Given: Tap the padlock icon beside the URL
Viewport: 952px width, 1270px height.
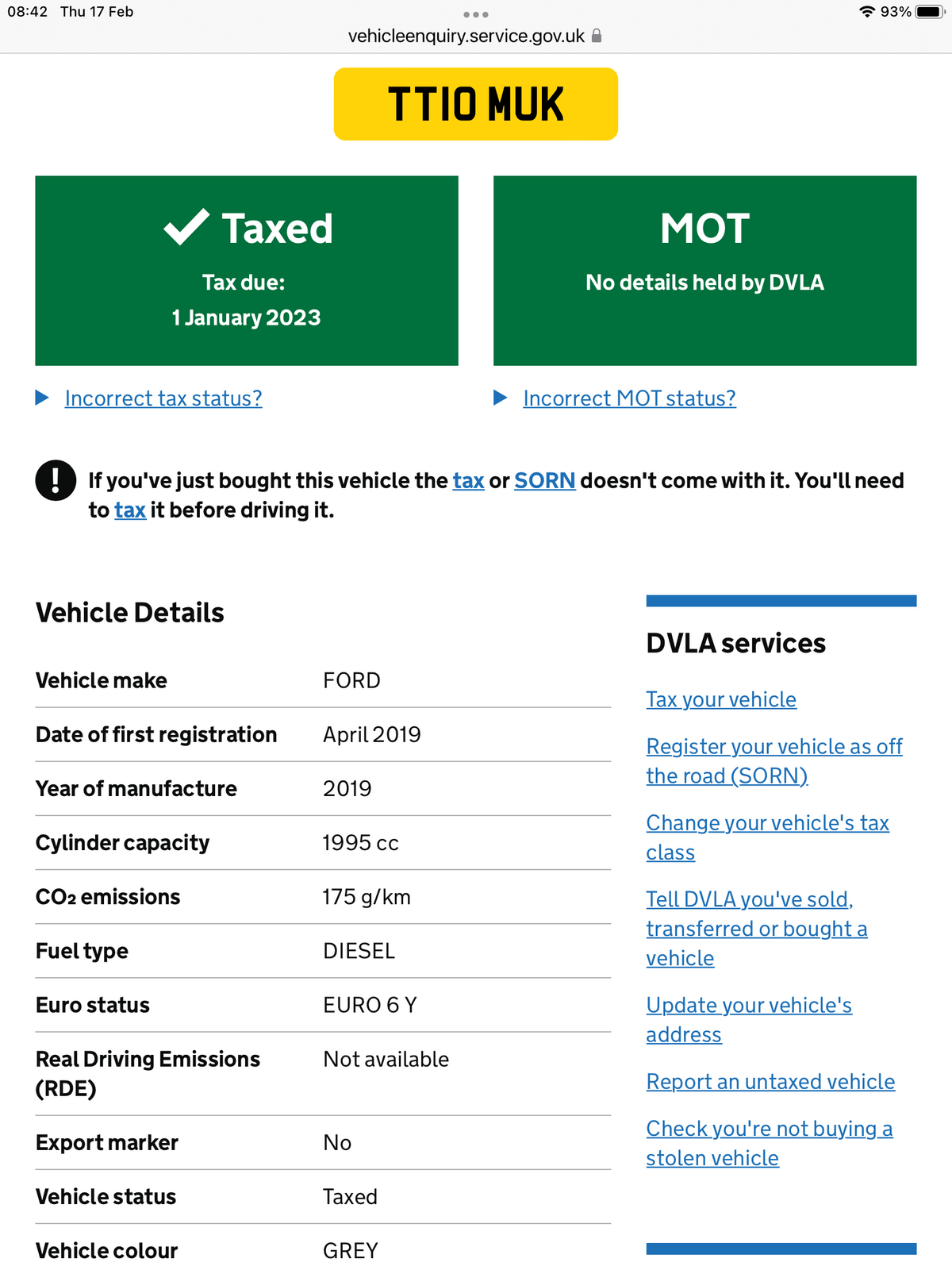Looking at the screenshot, I should [597, 36].
